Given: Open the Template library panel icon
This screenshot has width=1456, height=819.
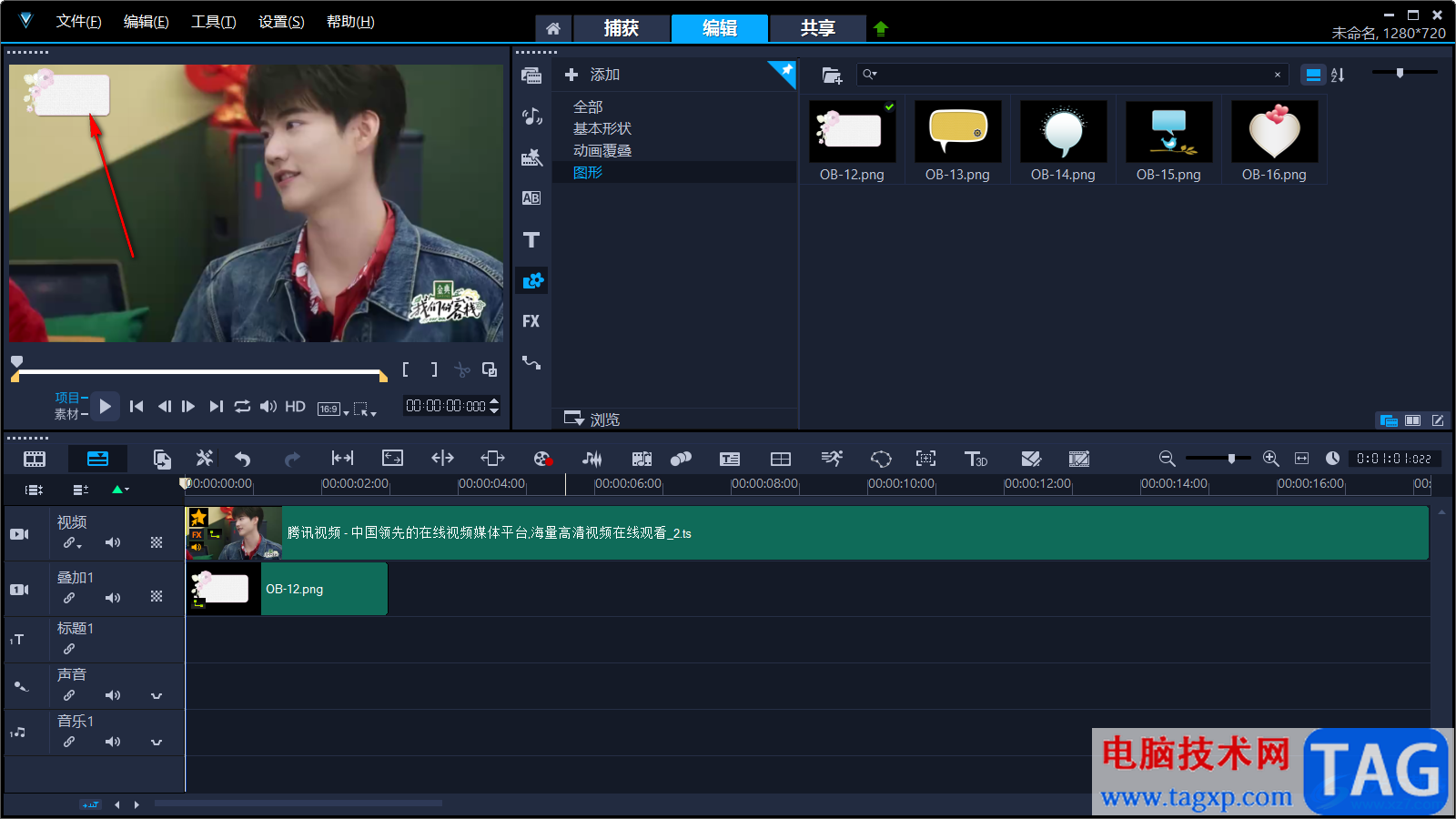Looking at the screenshot, I should click(x=531, y=157).
